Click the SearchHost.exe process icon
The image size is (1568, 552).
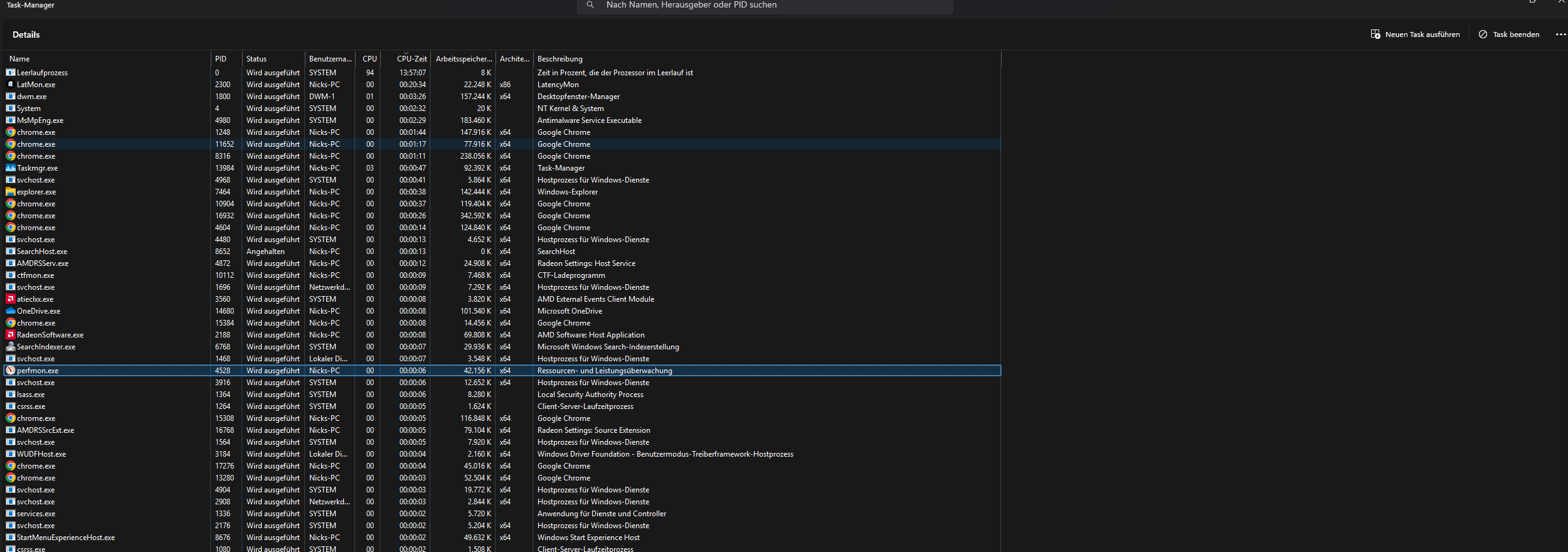coord(11,252)
